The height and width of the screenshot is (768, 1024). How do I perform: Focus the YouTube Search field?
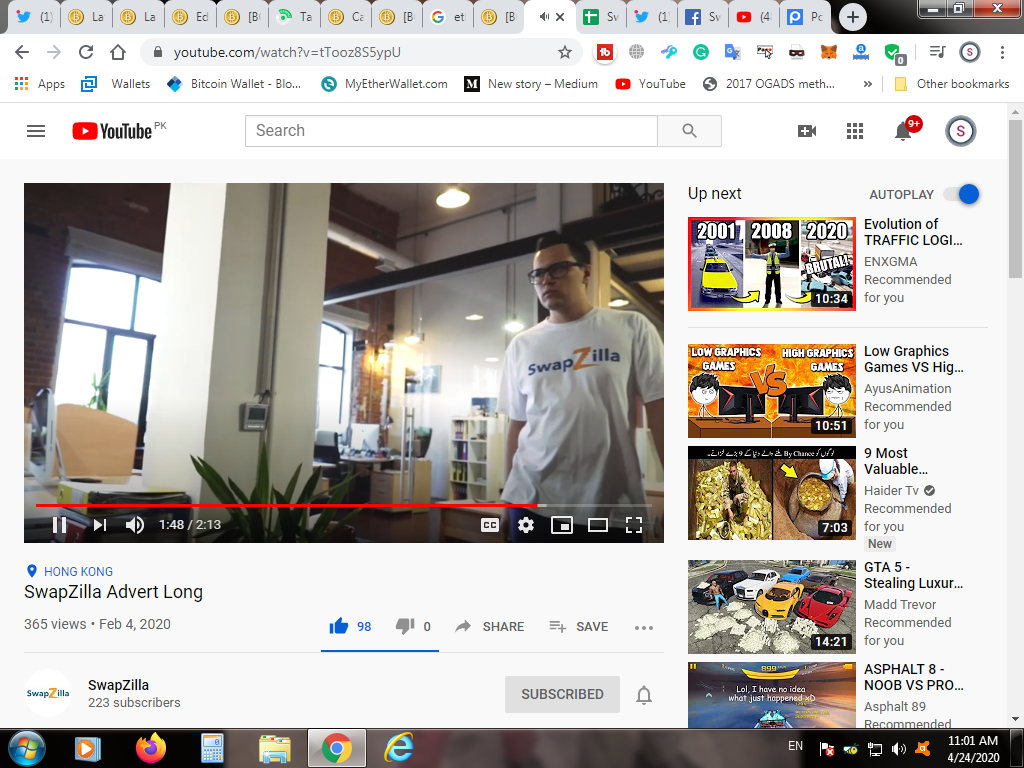(x=451, y=131)
